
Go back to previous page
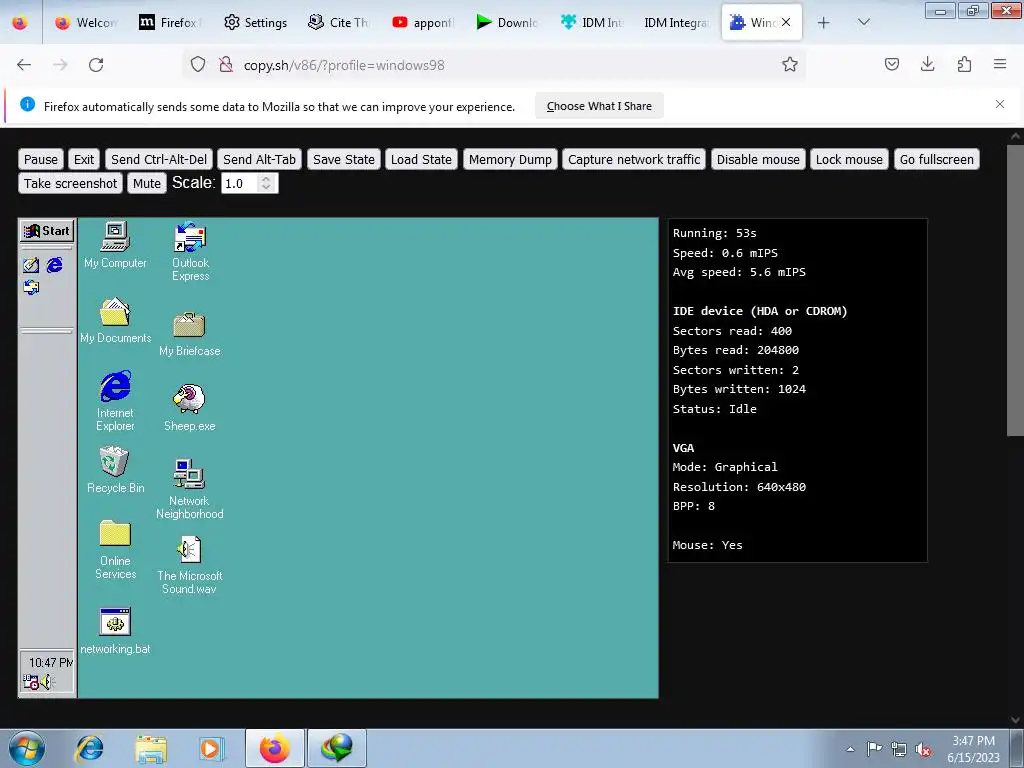click(x=24, y=65)
